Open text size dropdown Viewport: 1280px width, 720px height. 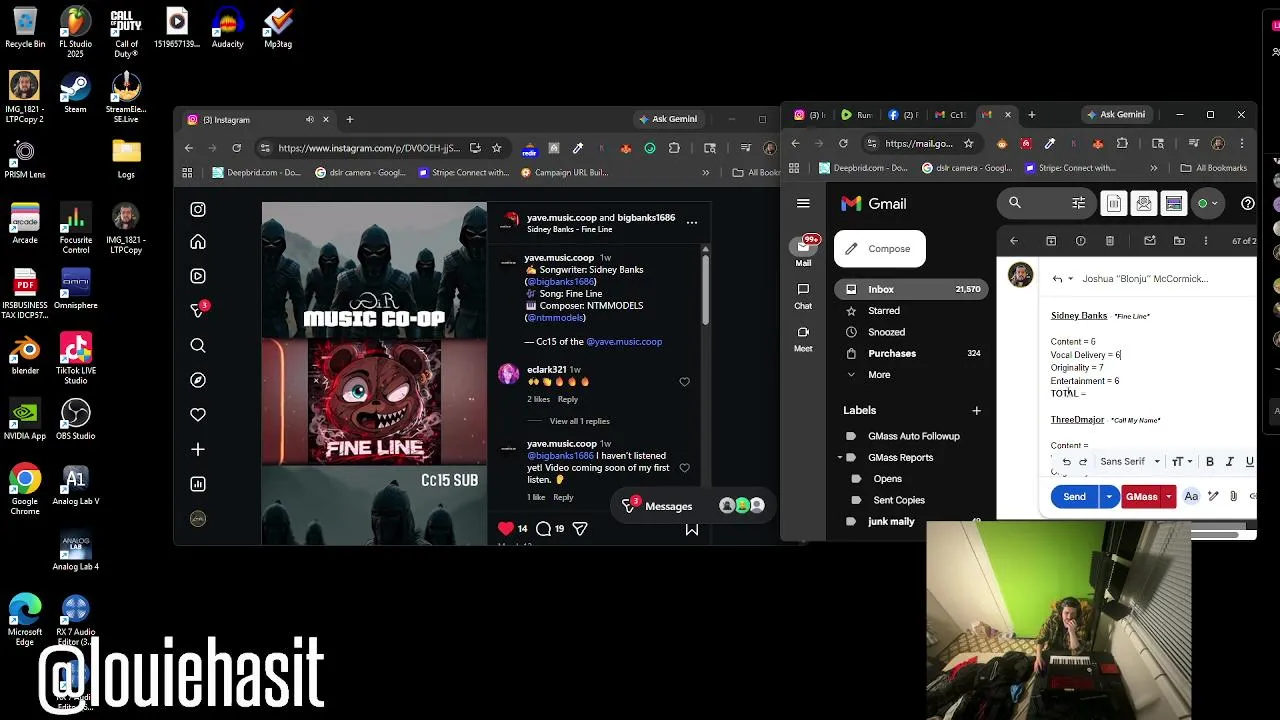coord(1181,462)
